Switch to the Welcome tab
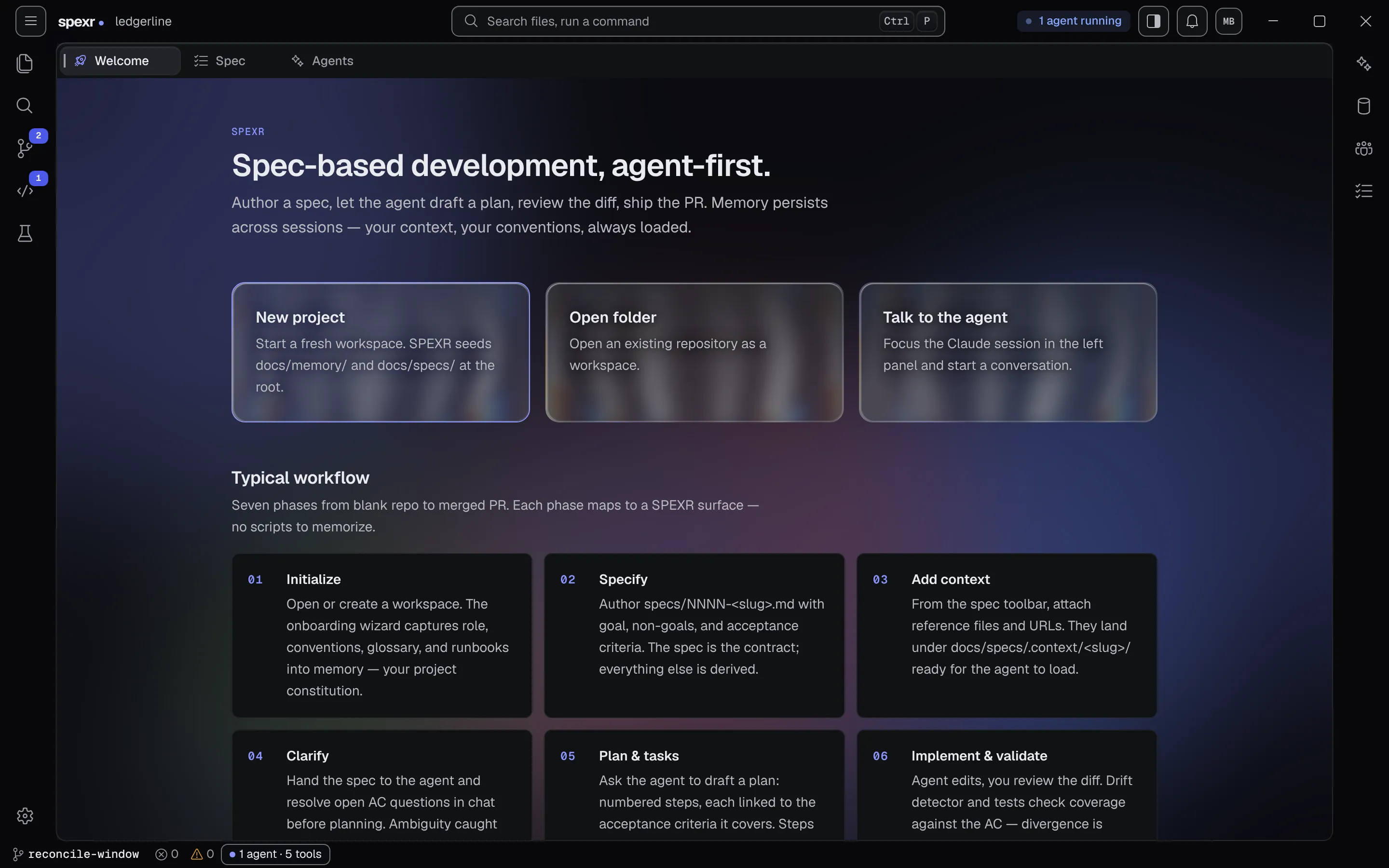 click(121, 61)
